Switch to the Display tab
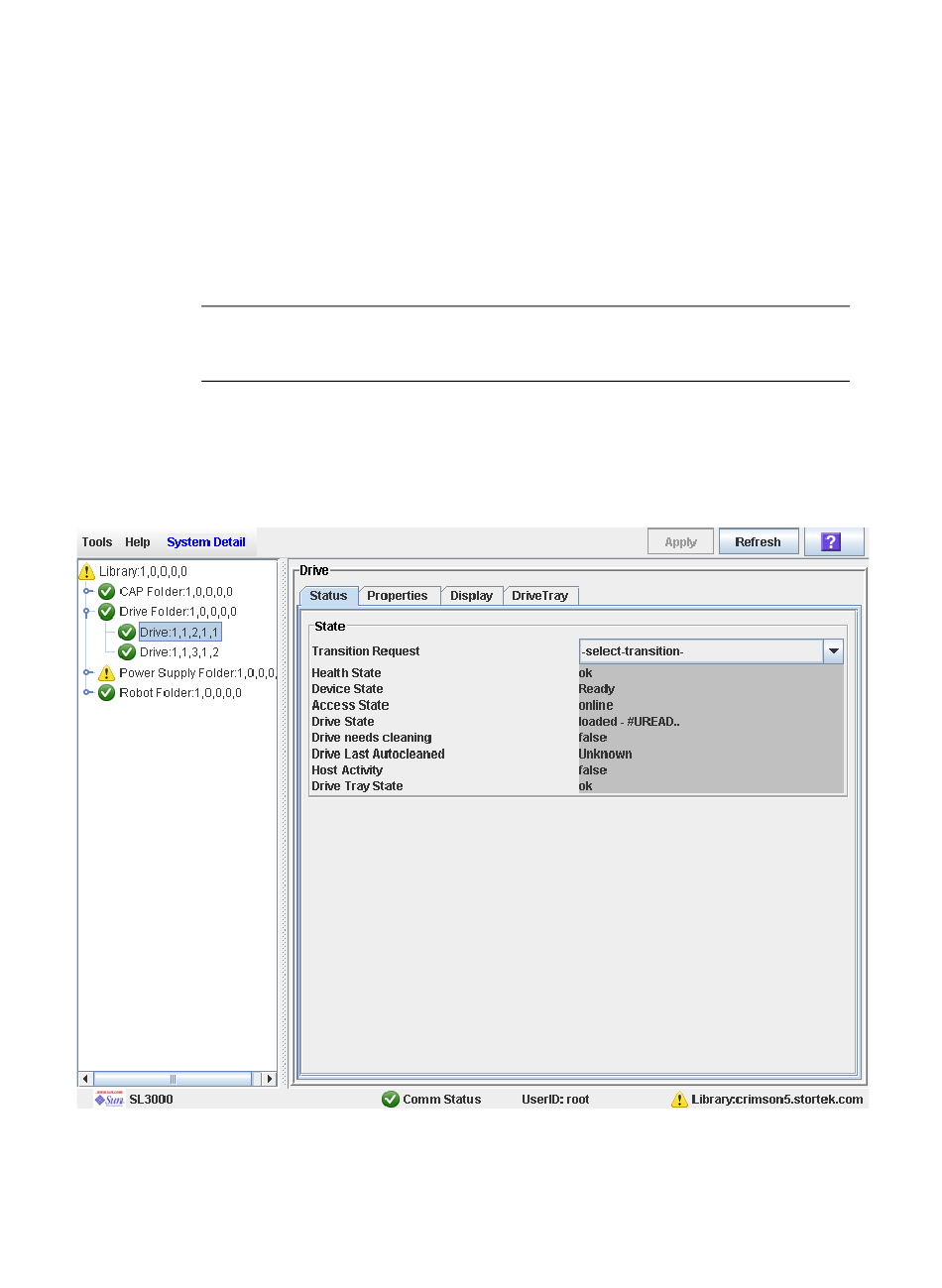This screenshot has width=942, height=1288. [472, 596]
